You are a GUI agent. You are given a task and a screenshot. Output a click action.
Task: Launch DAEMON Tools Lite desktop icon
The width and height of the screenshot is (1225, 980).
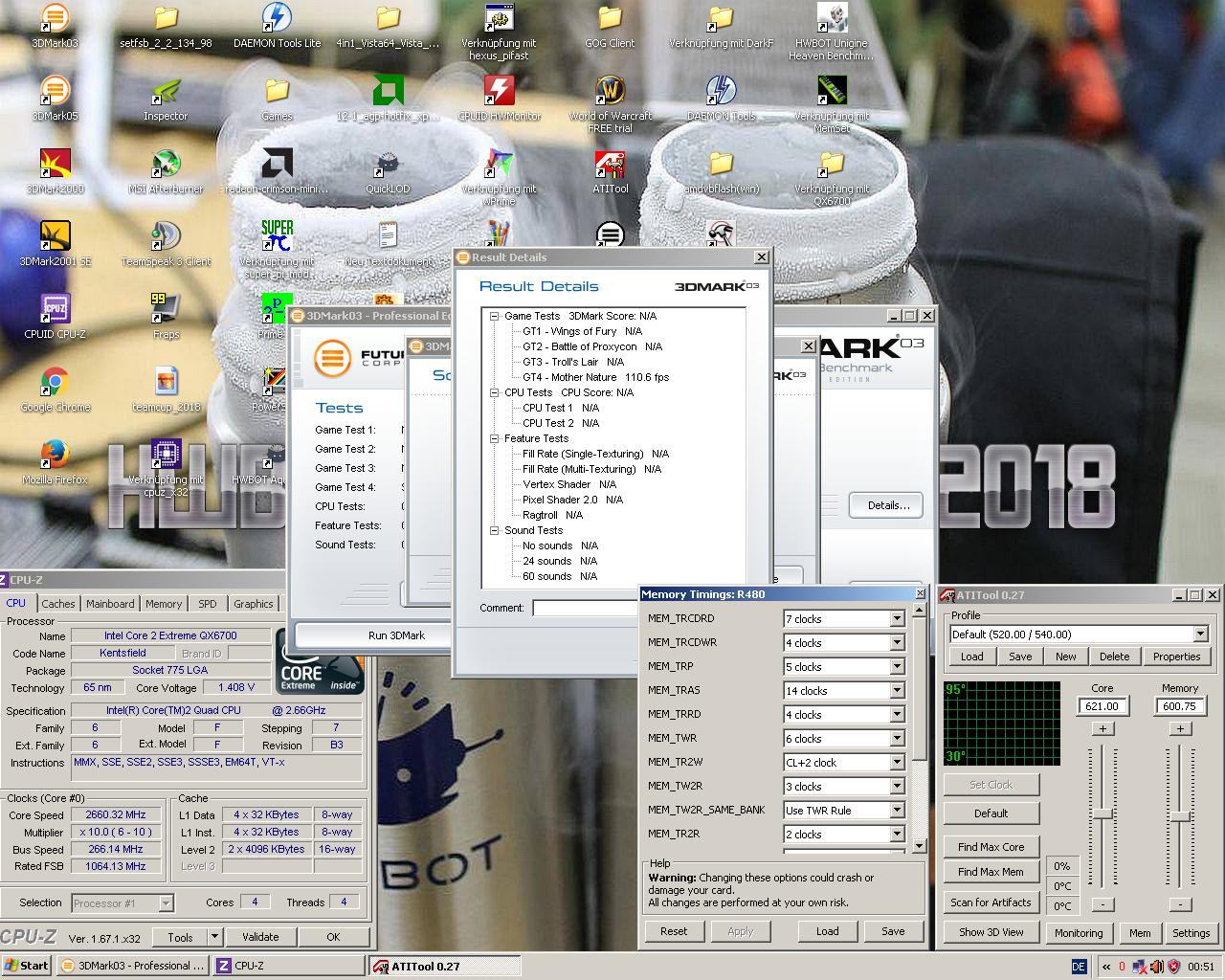[277, 26]
